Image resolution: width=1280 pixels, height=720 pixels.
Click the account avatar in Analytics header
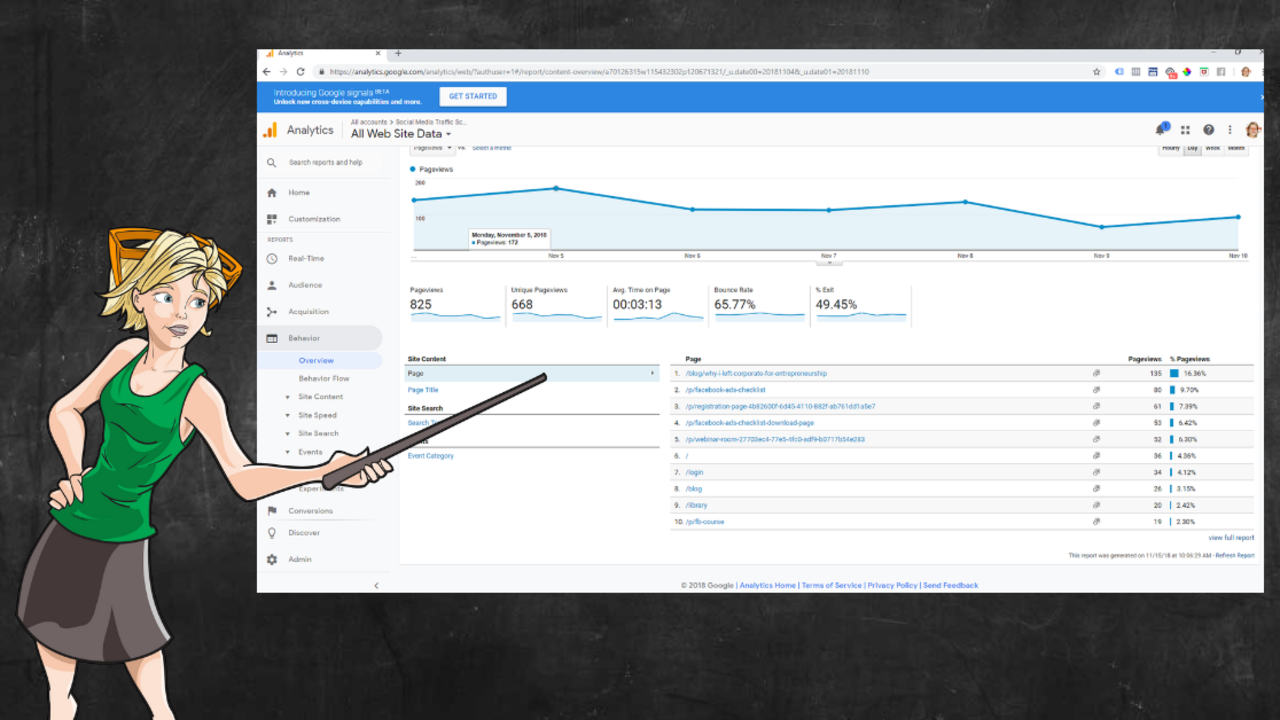click(1252, 130)
